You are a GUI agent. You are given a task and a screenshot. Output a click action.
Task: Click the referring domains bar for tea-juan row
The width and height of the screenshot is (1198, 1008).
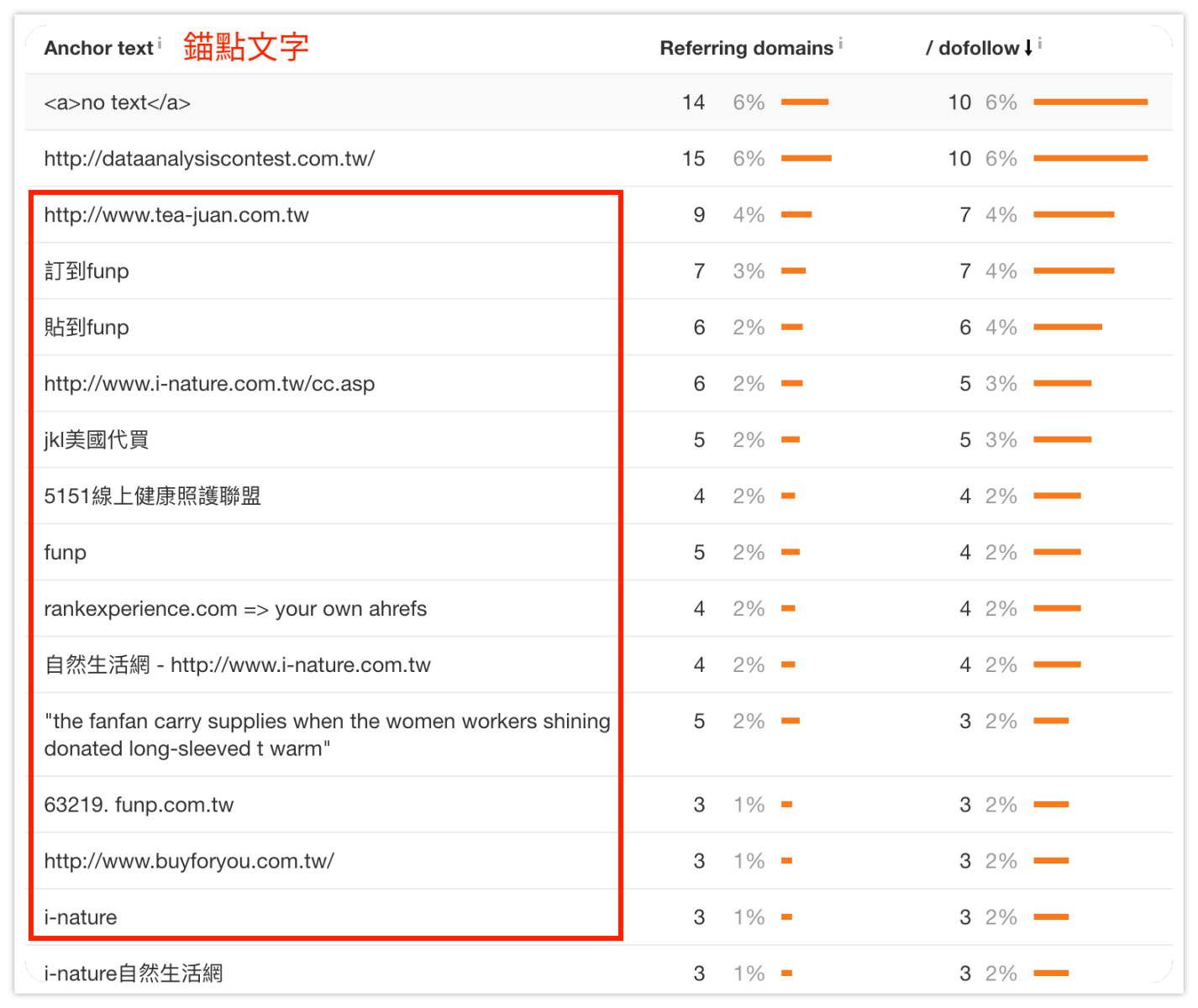coord(796,215)
